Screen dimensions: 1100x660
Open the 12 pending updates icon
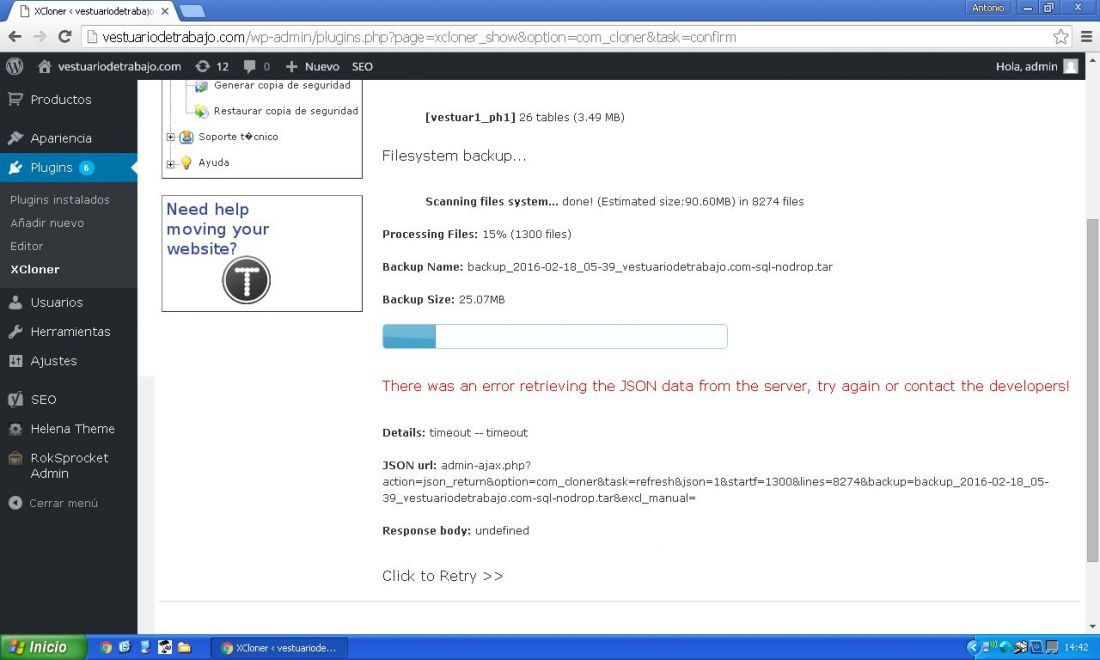203,66
